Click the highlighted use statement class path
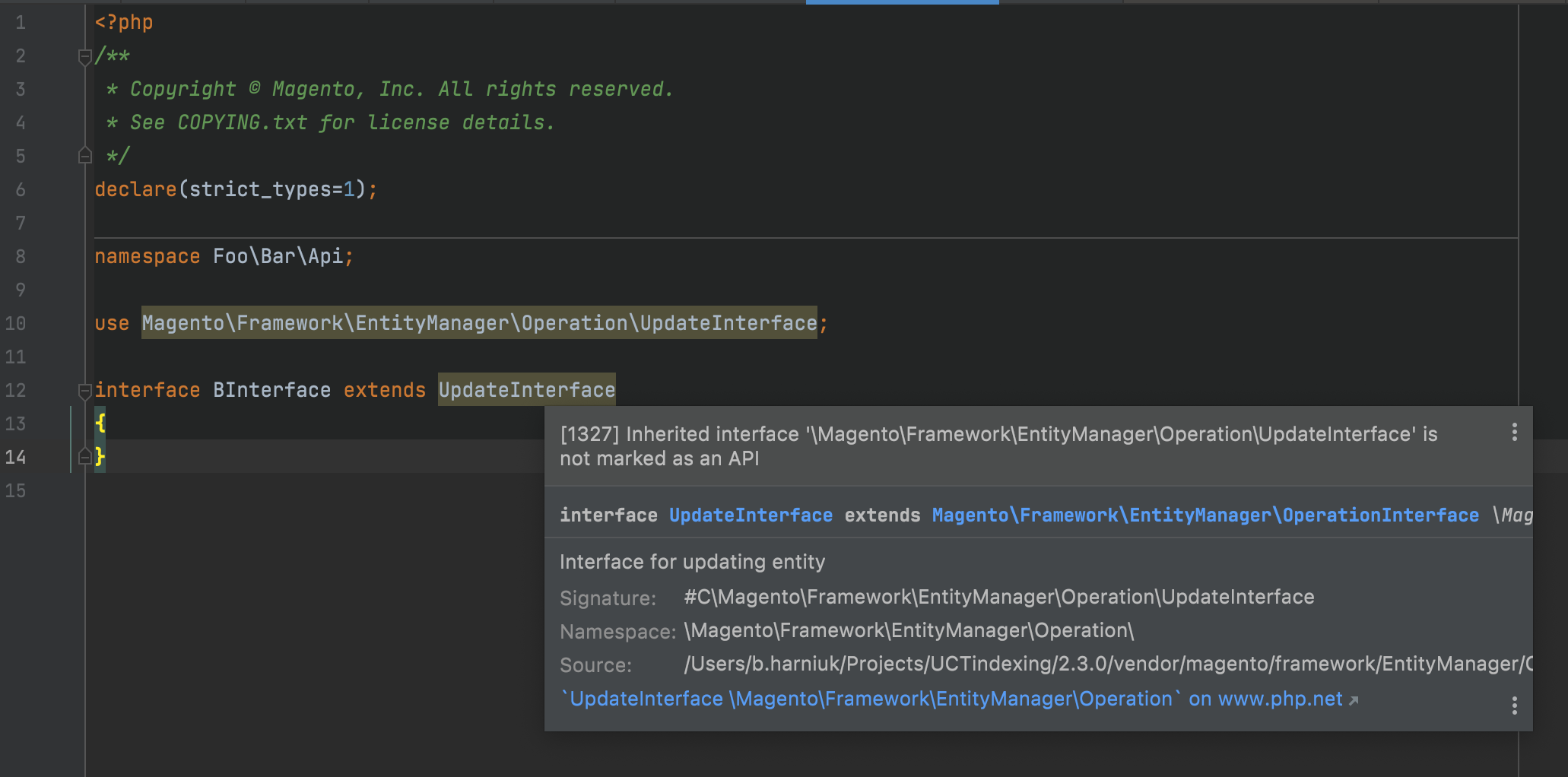The image size is (1568, 777). (x=479, y=323)
